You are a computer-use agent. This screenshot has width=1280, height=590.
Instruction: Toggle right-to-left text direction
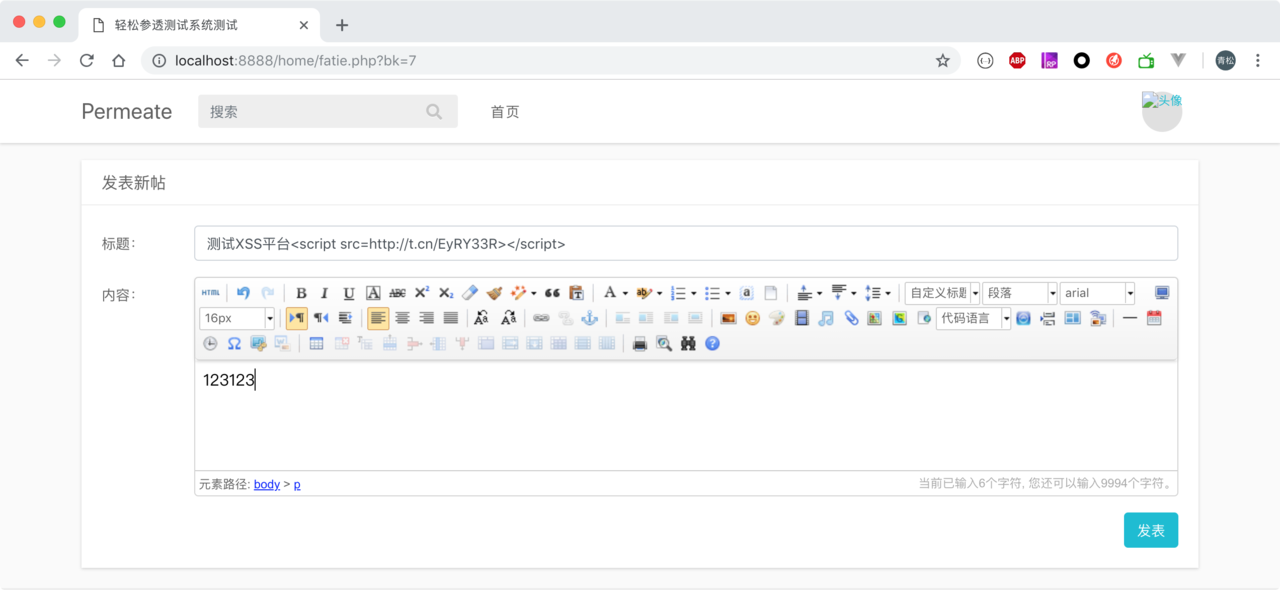point(320,318)
